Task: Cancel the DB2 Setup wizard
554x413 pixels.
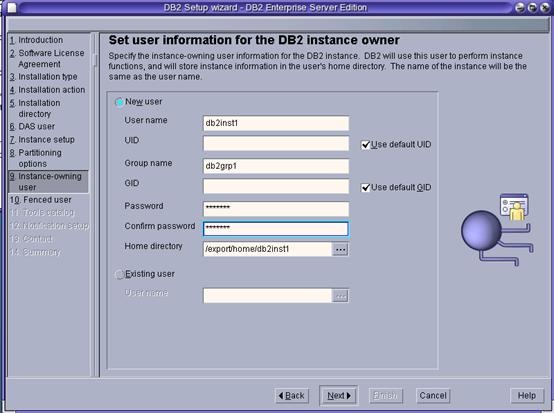Action: pyautogui.click(x=433, y=396)
